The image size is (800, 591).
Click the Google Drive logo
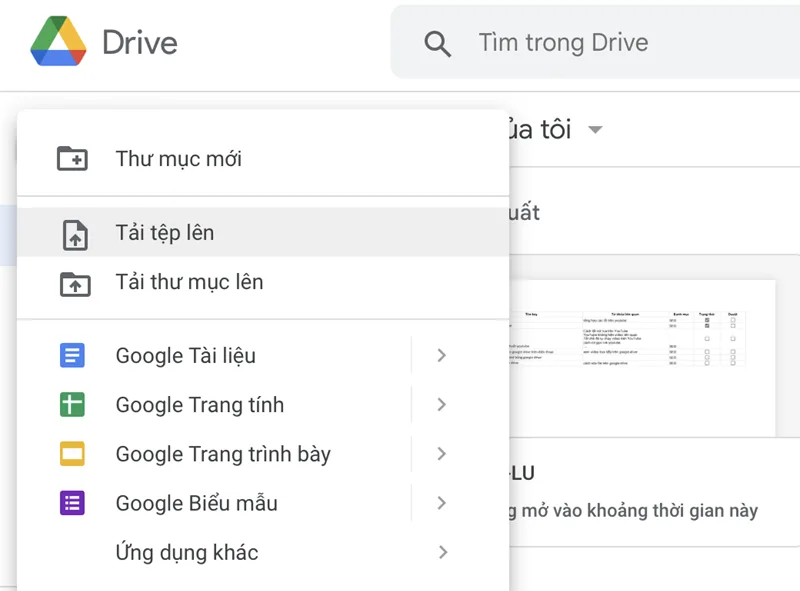pyautogui.click(x=58, y=41)
